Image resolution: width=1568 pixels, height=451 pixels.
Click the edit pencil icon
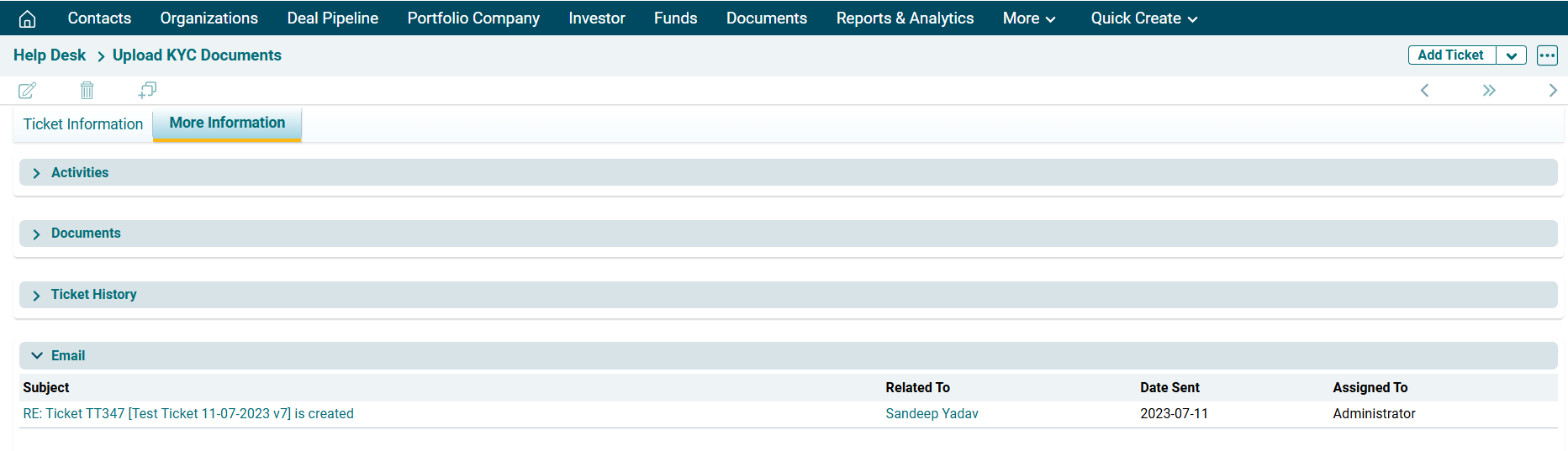27,90
